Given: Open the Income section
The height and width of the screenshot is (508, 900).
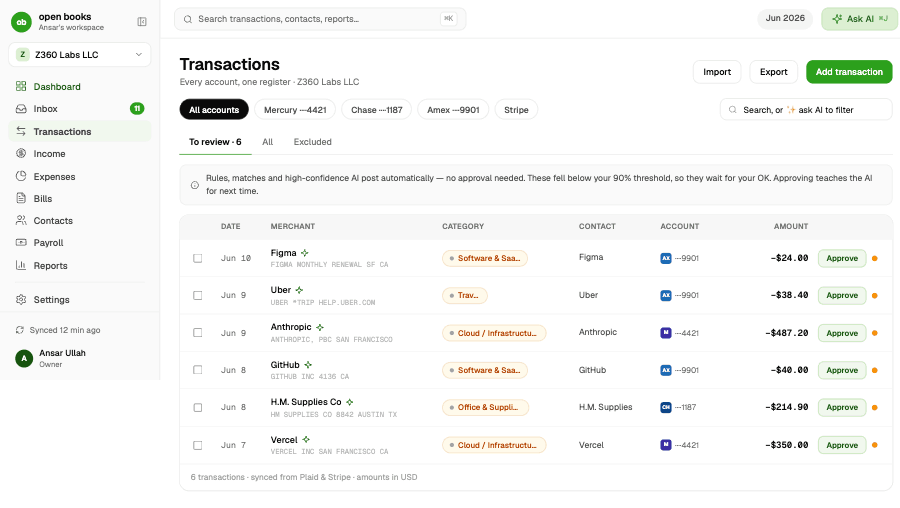Looking at the screenshot, I should [80, 154].
